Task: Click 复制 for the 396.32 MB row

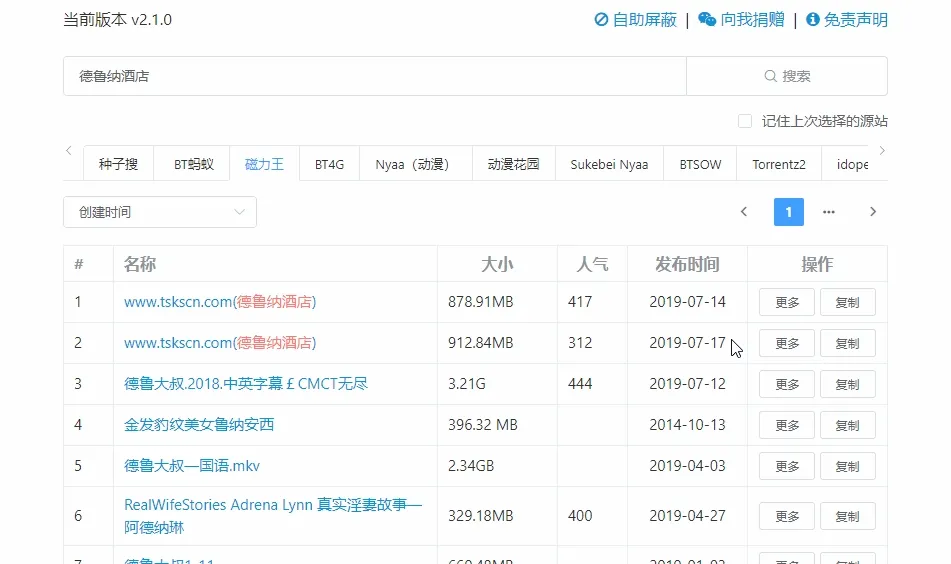Action: (848, 425)
